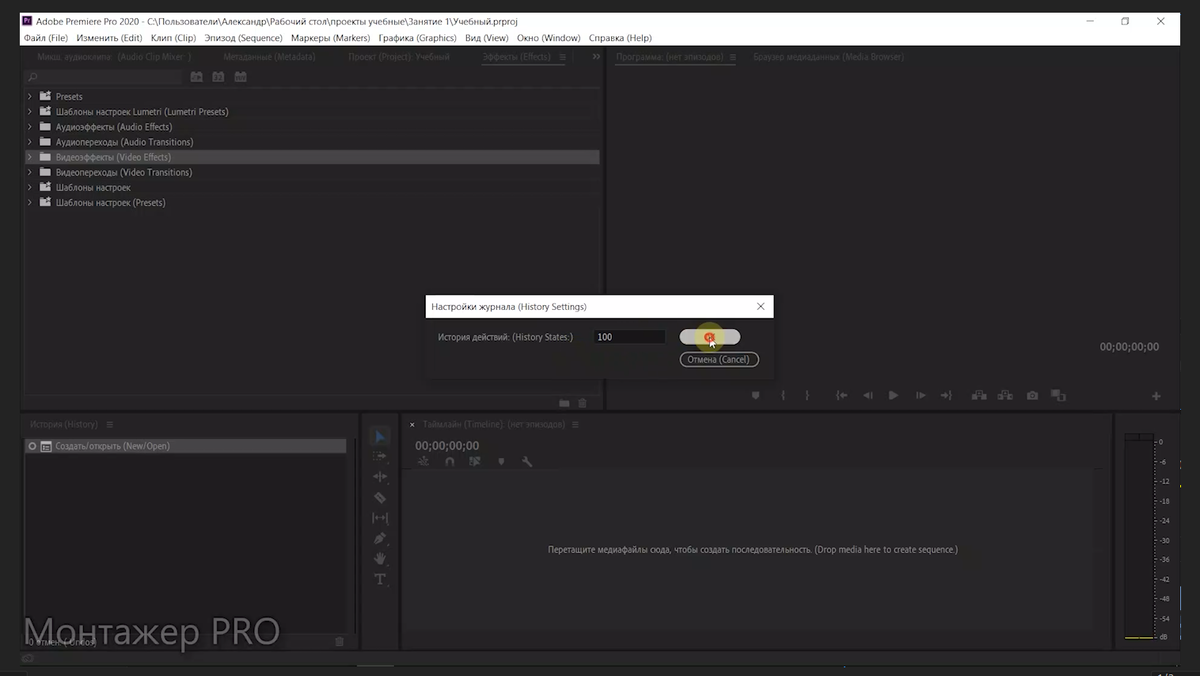This screenshot has height=676, width=1200.
Task: Open the Button Editor plus icon
Action: pyautogui.click(x=1157, y=396)
